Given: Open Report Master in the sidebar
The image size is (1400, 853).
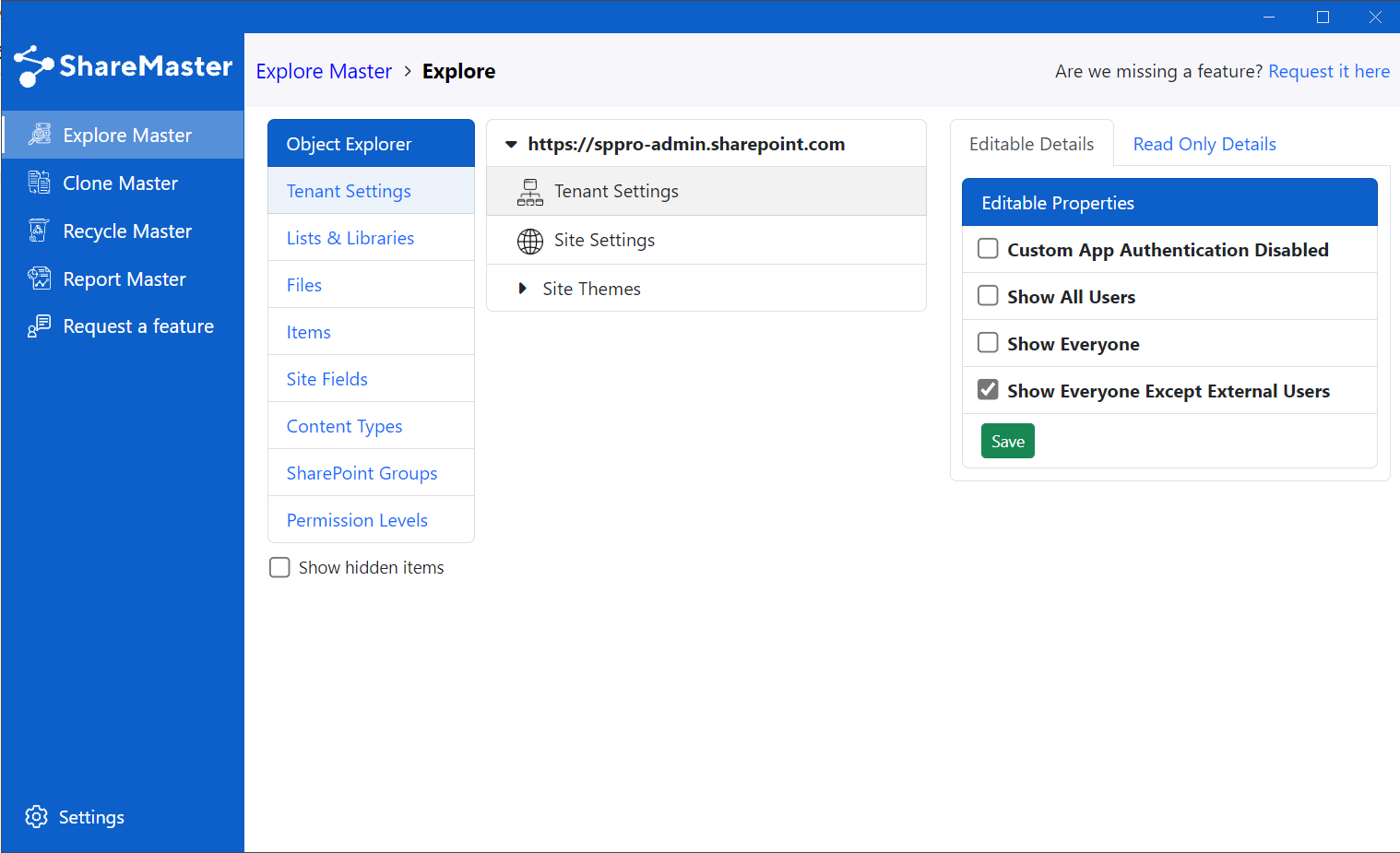Looking at the screenshot, I should pyautogui.click(x=124, y=278).
